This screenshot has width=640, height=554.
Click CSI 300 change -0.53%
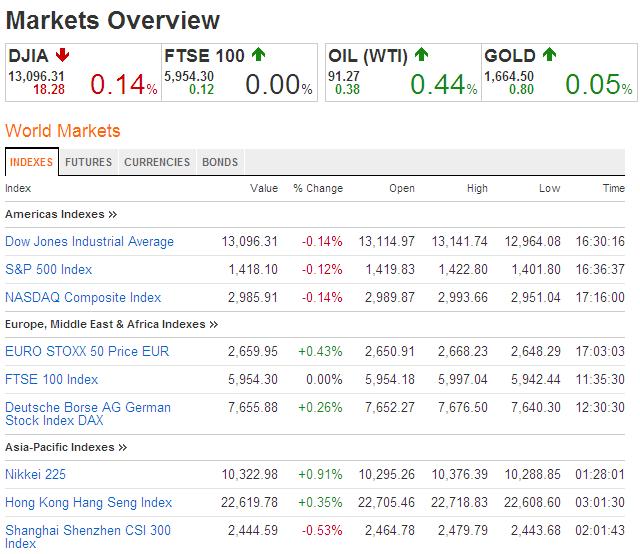tap(322, 530)
